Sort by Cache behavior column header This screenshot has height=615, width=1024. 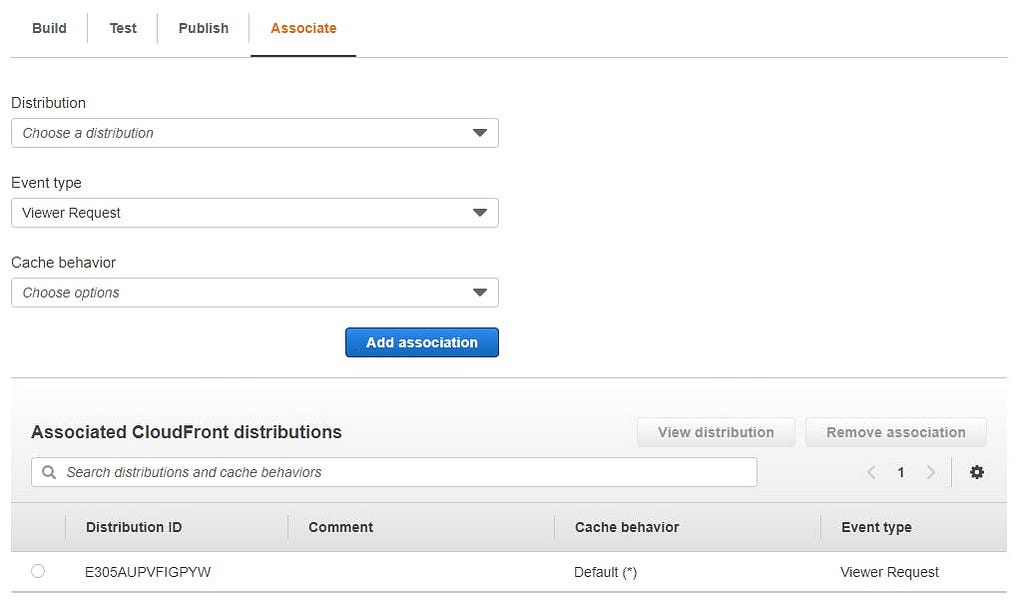627,527
